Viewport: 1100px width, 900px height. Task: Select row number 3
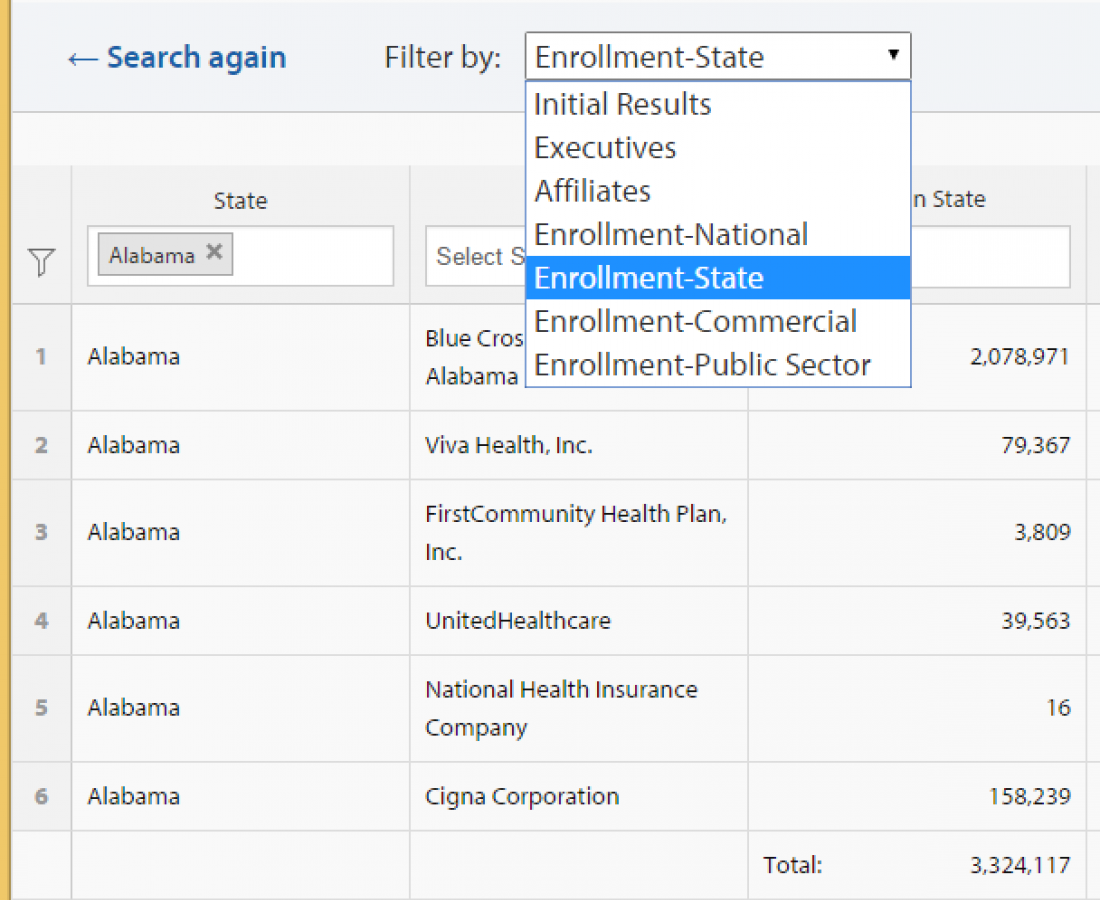(41, 532)
